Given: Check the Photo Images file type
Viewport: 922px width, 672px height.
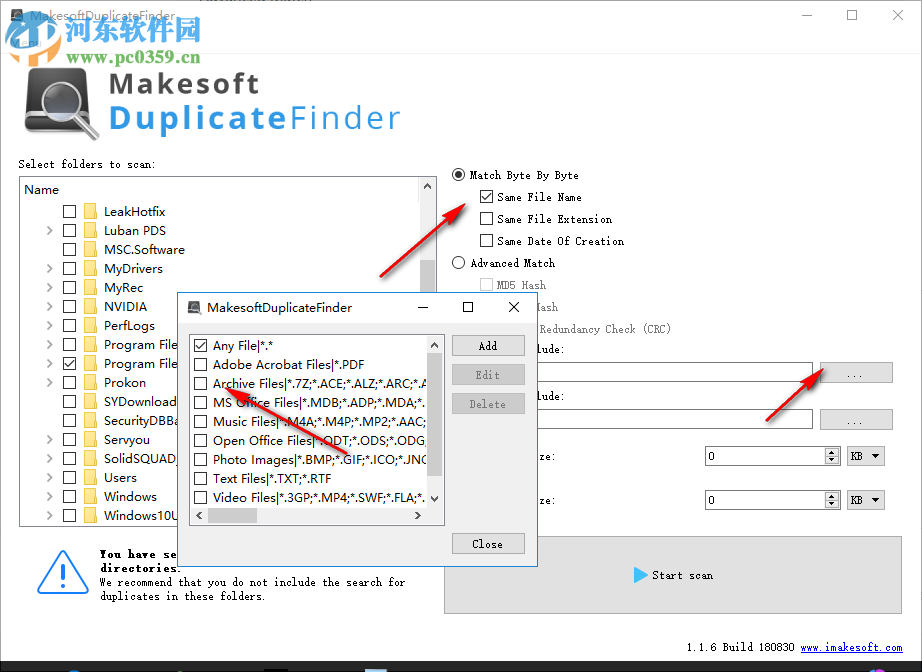Looking at the screenshot, I should (201, 459).
